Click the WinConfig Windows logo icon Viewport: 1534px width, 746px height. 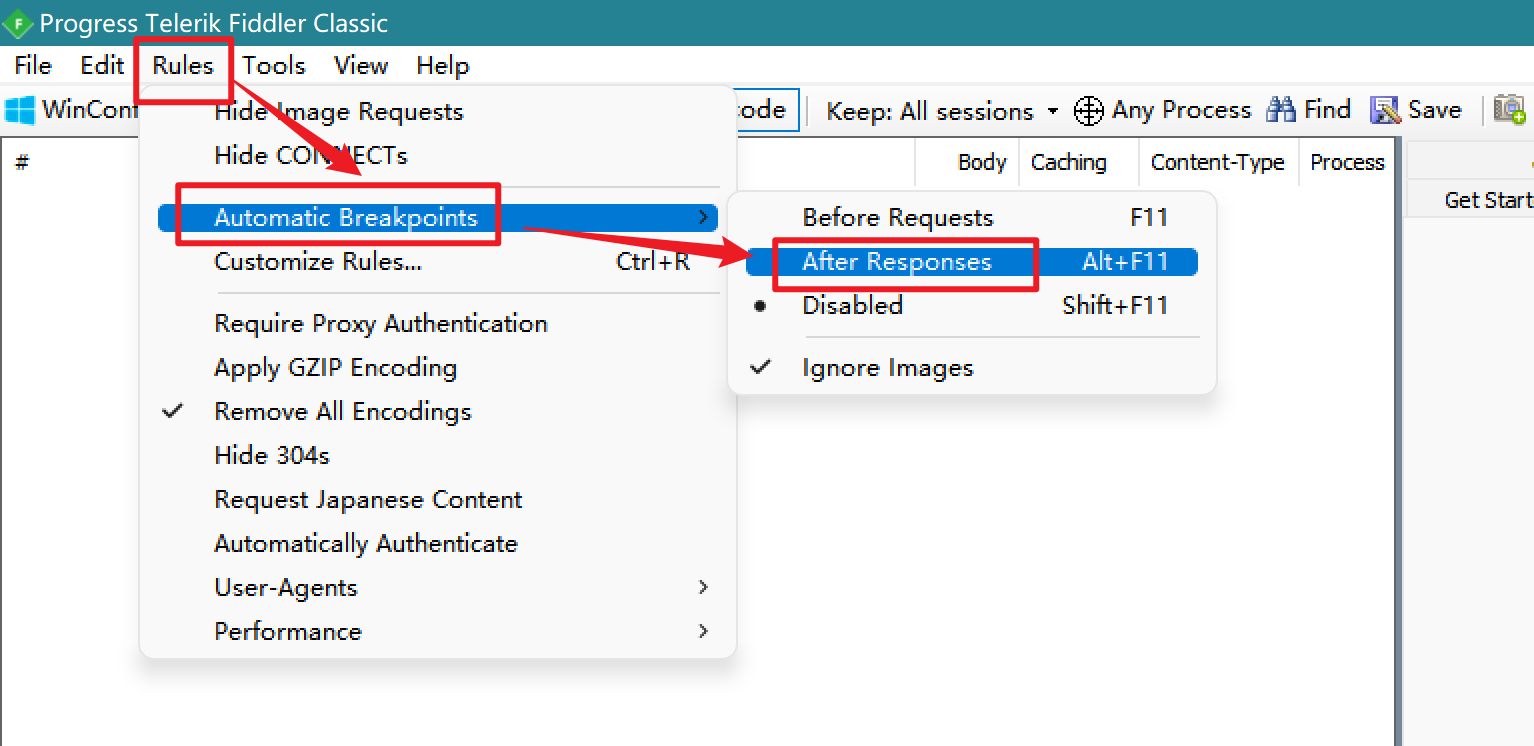tap(20, 110)
